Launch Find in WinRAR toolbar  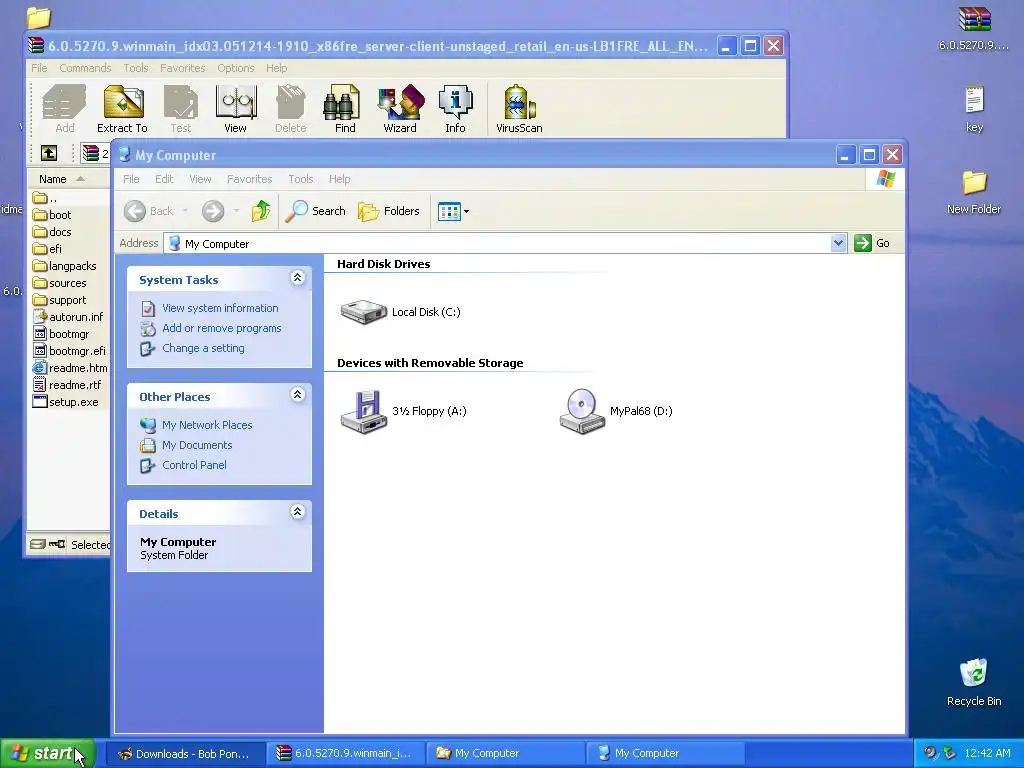345,110
